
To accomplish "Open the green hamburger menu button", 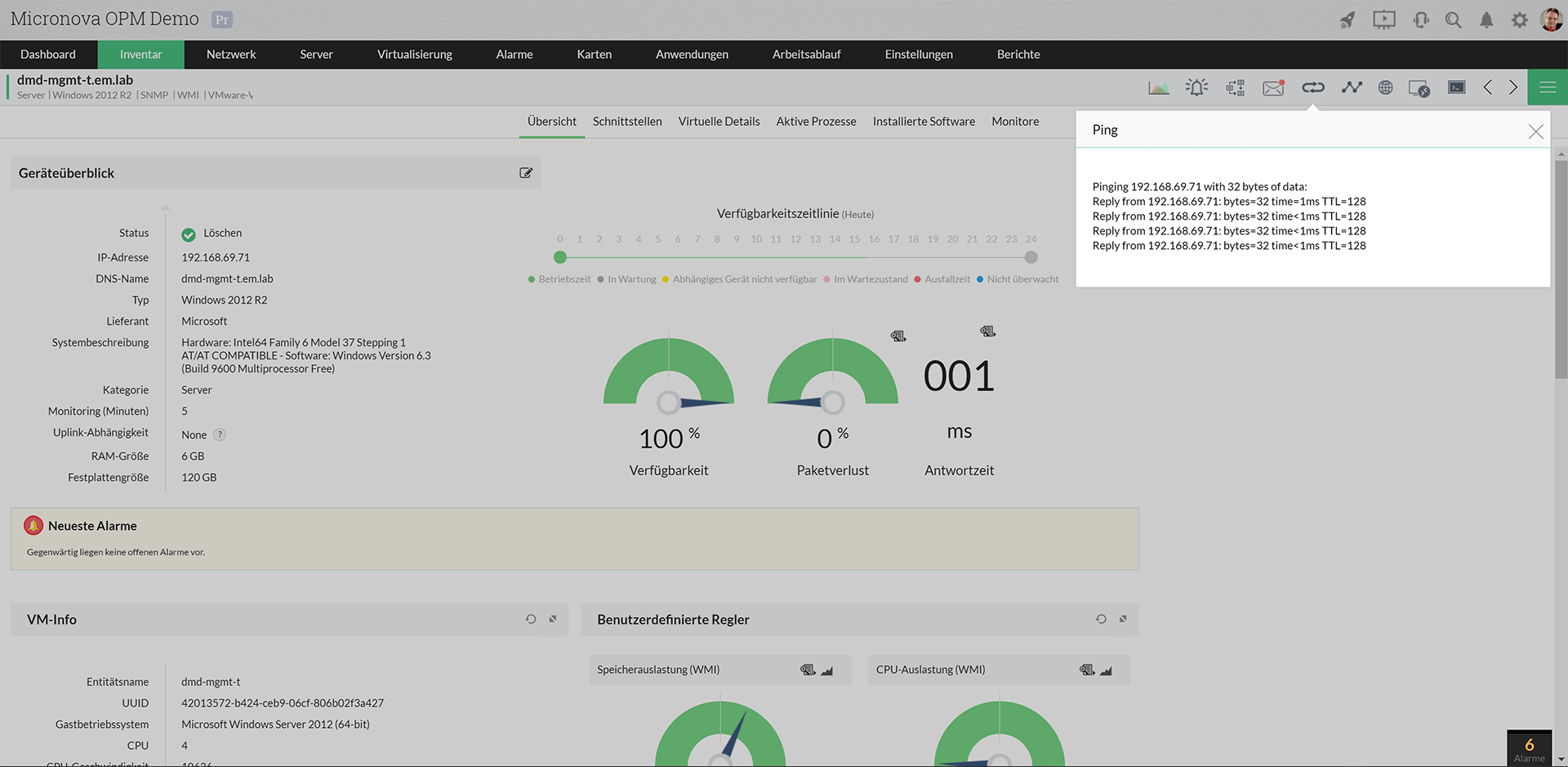I will coord(1548,87).
